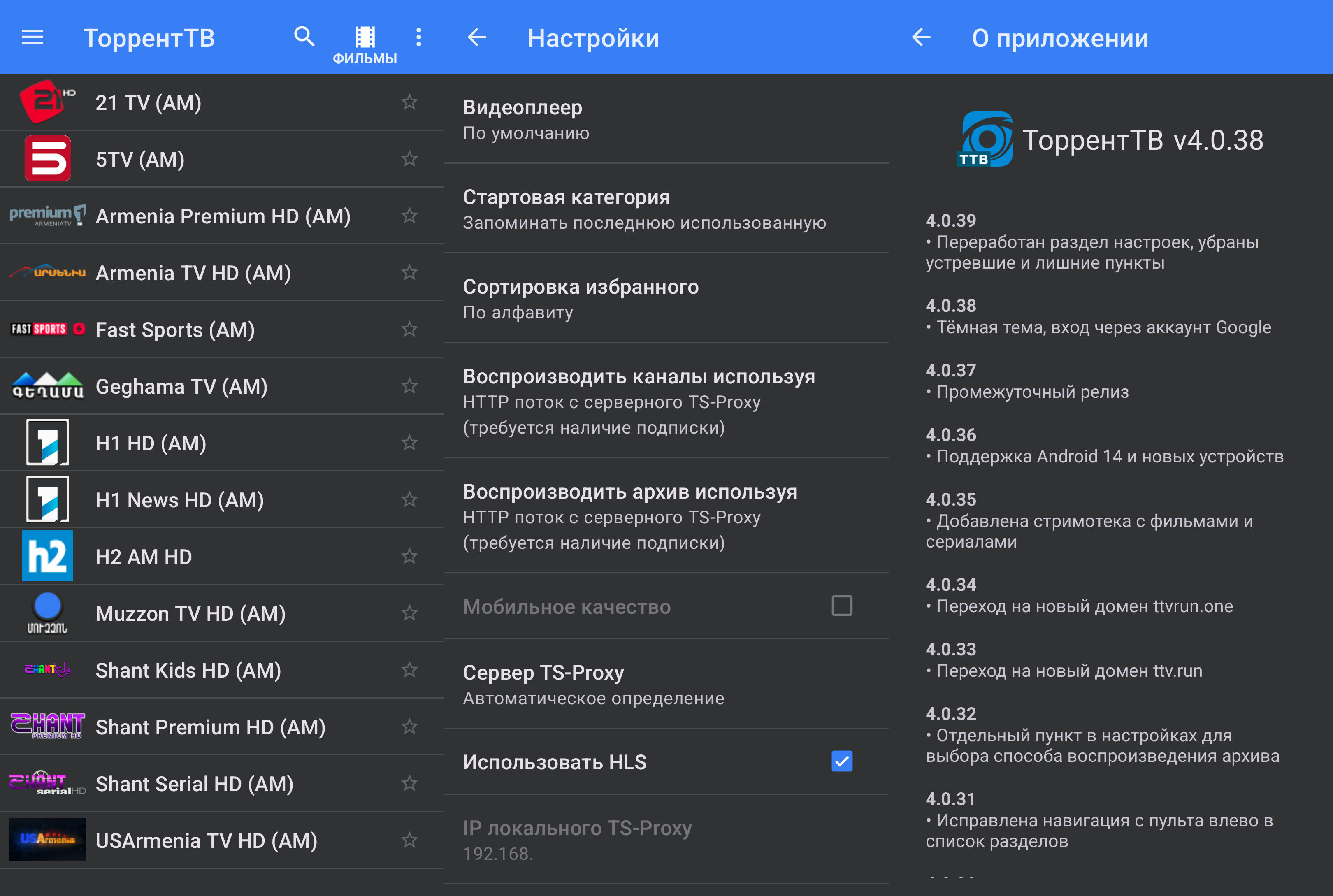The height and width of the screenshot is (896, 1333).
Task: Open Воспроизводить каналы используя setting
Action: (666, 401)
